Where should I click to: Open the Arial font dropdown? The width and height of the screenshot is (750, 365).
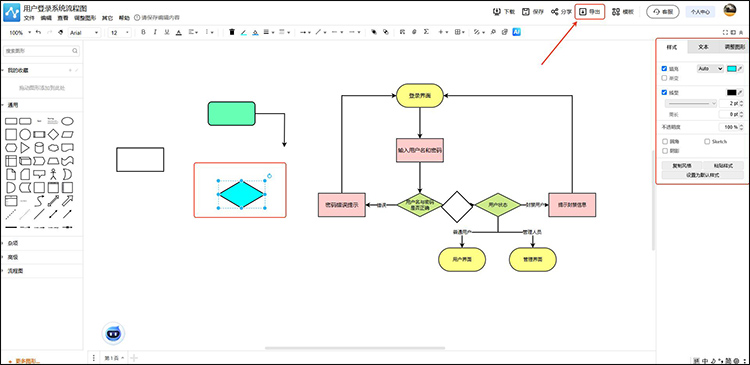click(x=84, y=33)
